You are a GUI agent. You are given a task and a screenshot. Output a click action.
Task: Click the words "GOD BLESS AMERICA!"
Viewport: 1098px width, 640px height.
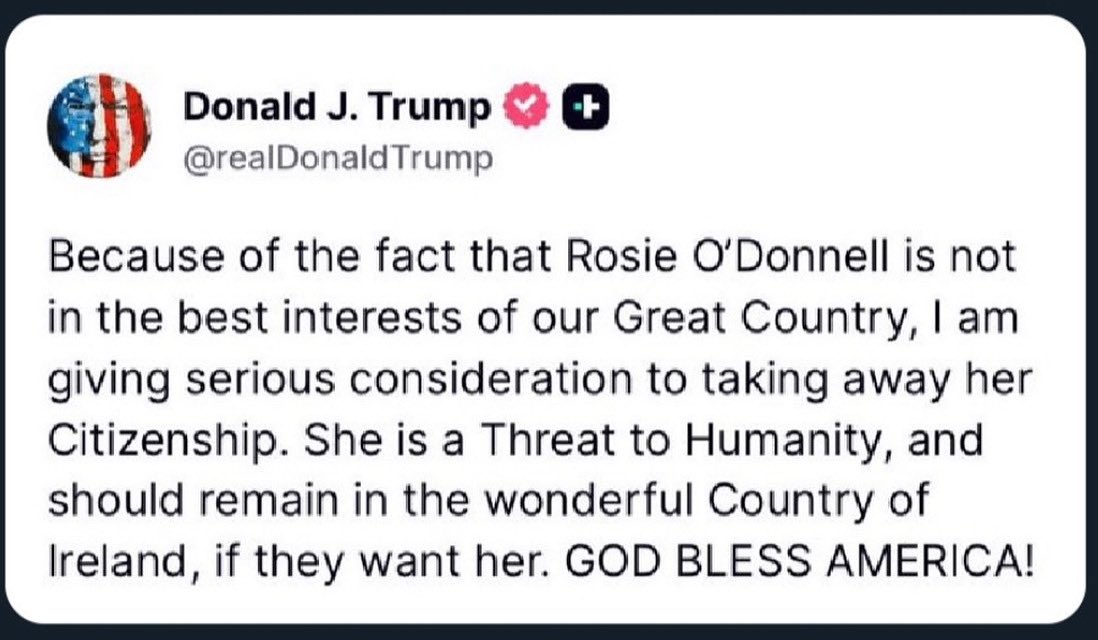(x=799, y=561)
